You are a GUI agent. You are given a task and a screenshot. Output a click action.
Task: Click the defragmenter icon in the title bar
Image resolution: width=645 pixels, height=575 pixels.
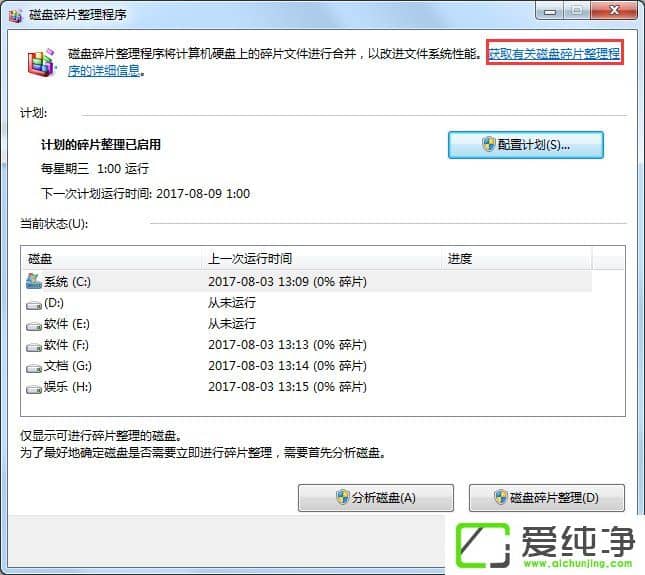[15, 15]
